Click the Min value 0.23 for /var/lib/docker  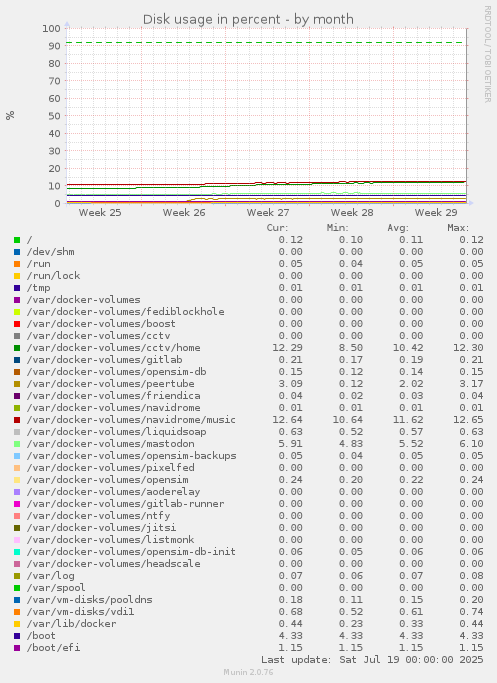351,624
